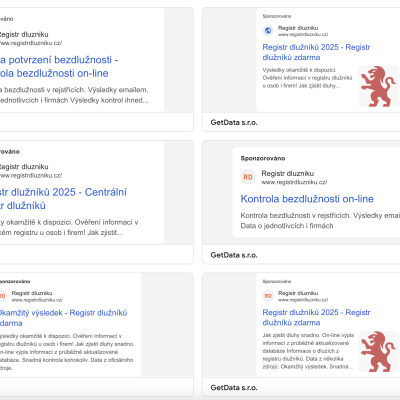Open the red lion image in the bottom-right ad
The image size is (400, 400).
coord(379,352)
